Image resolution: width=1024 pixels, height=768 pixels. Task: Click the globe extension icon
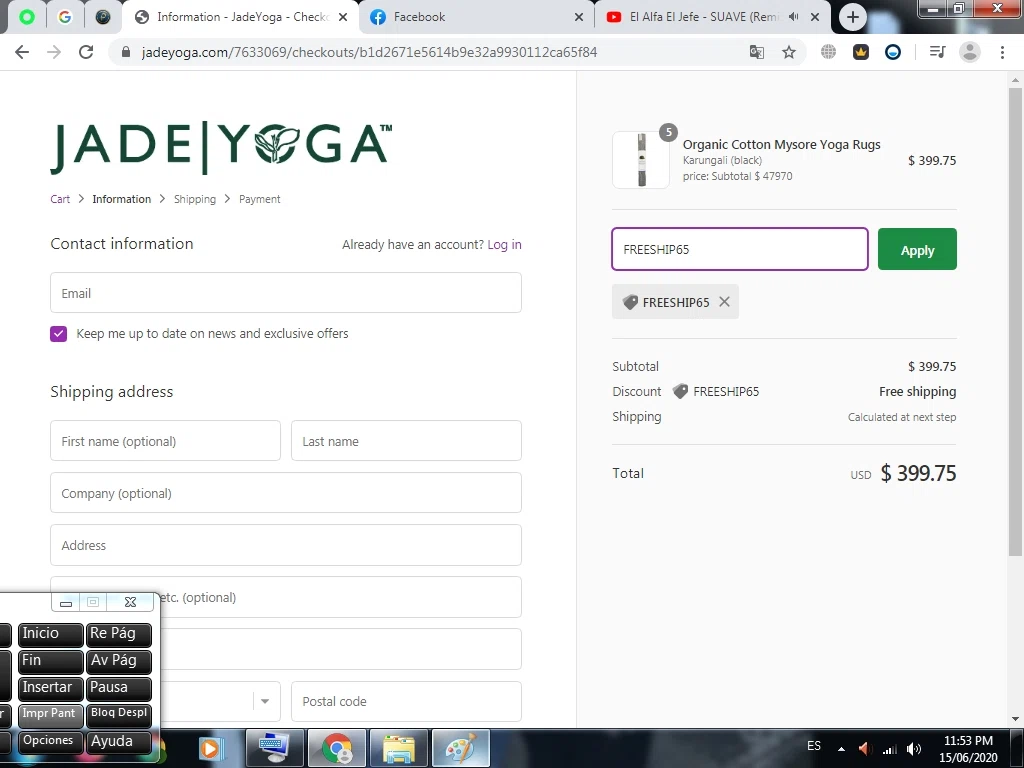[828, 52]
